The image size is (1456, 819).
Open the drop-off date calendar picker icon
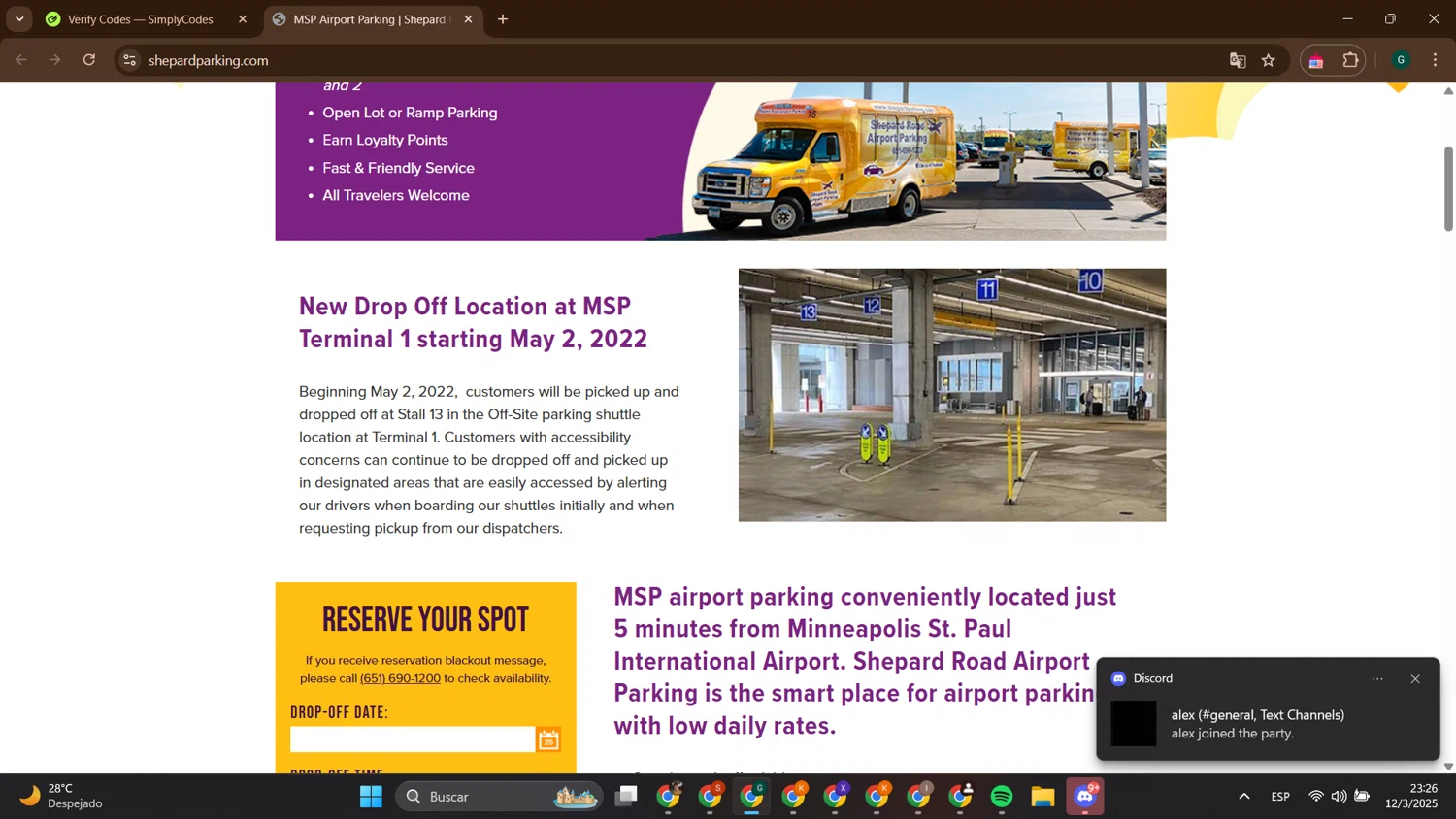(548, 739)
